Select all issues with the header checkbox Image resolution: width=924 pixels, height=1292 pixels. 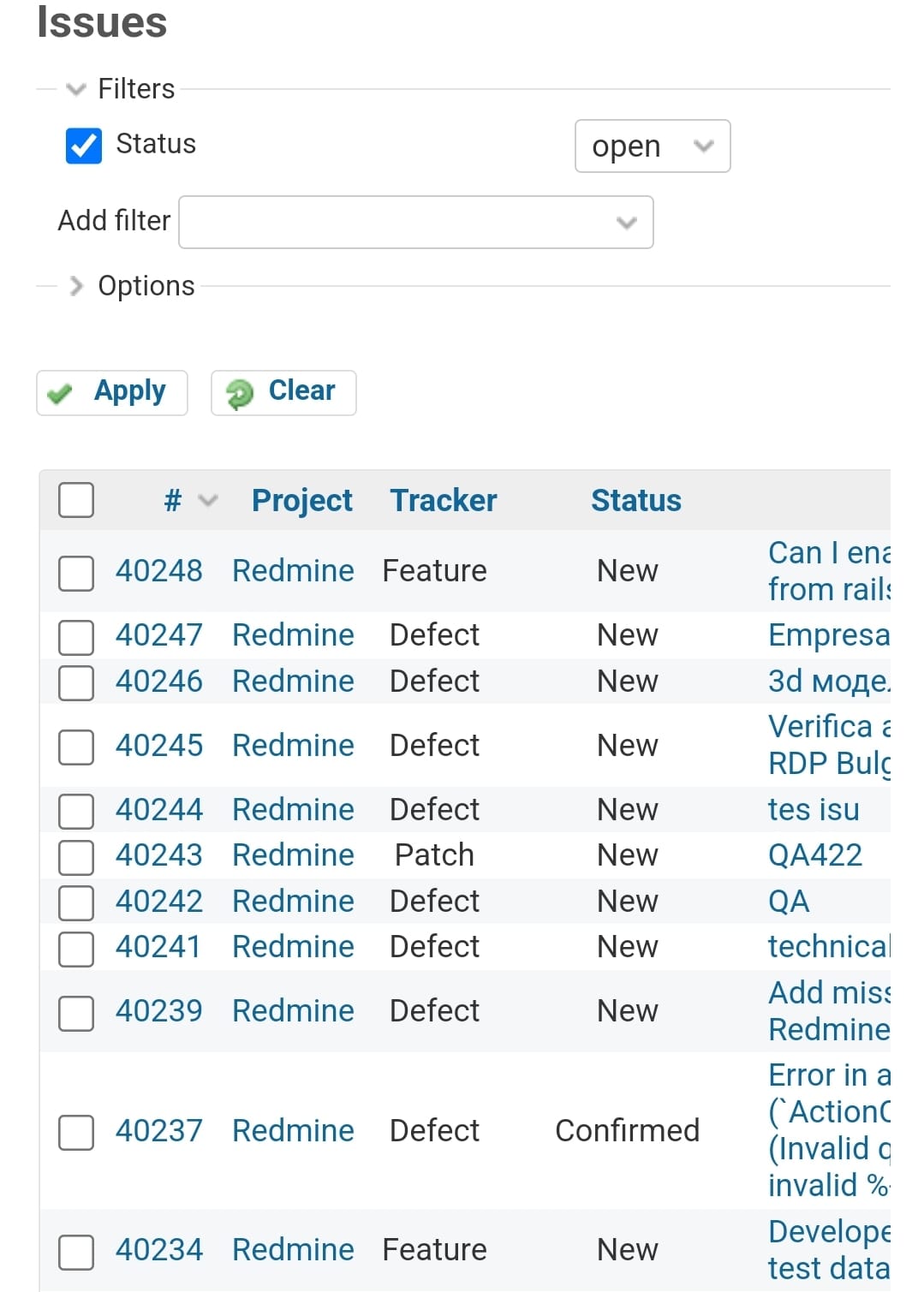[75, 500]
